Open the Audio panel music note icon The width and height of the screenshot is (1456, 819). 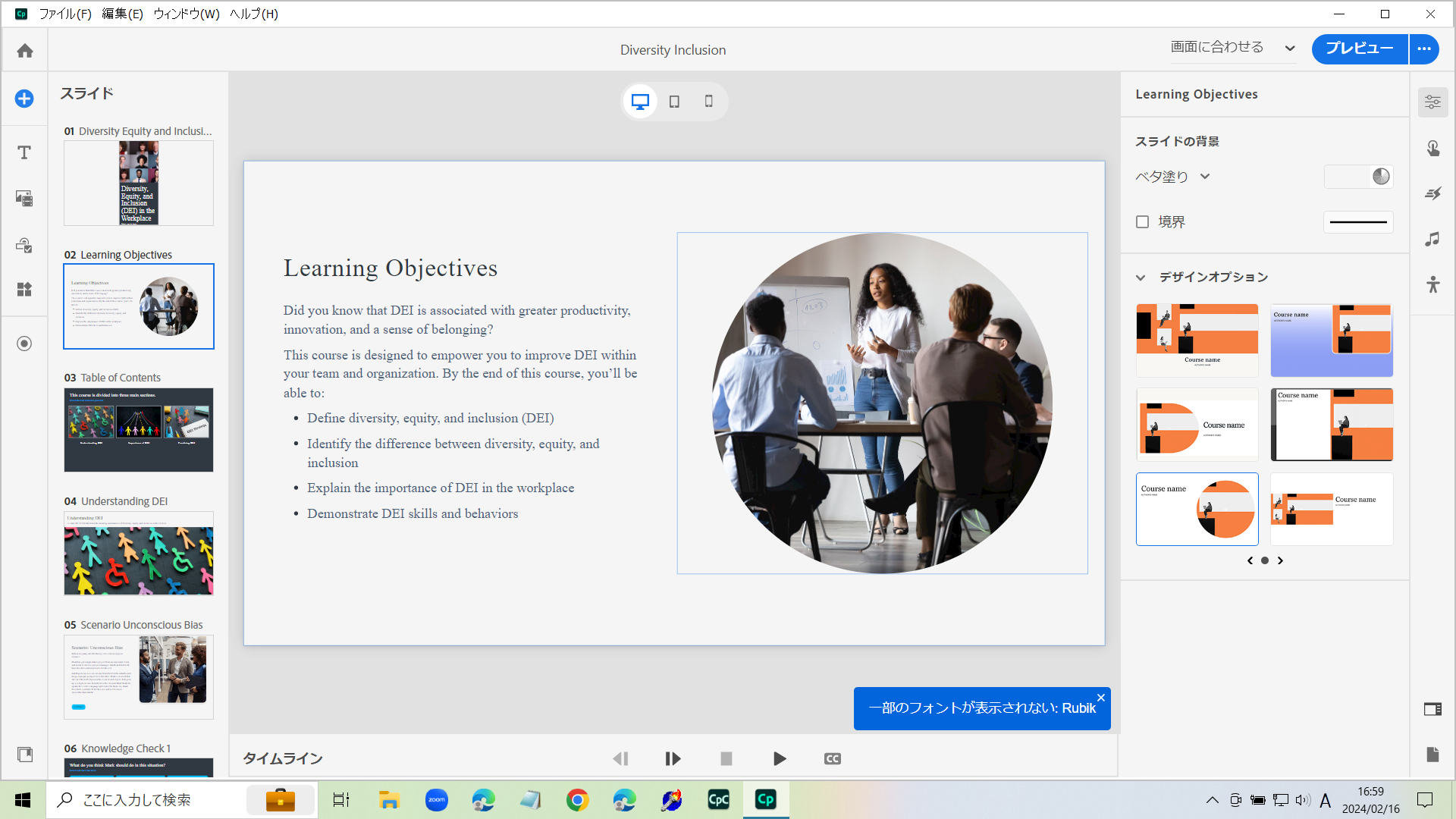click(x=1432, y=240)
